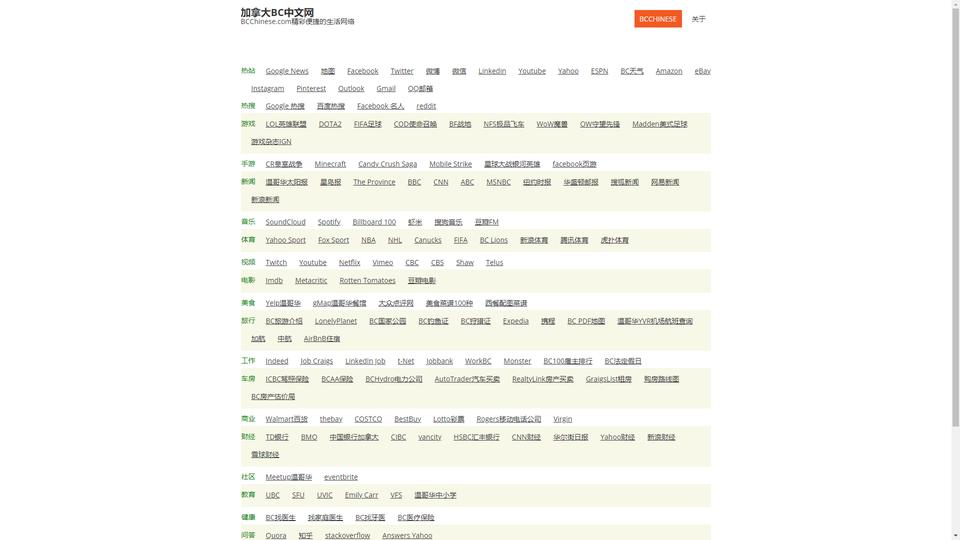
Task: Open the Canucks link
Action: 427,240
